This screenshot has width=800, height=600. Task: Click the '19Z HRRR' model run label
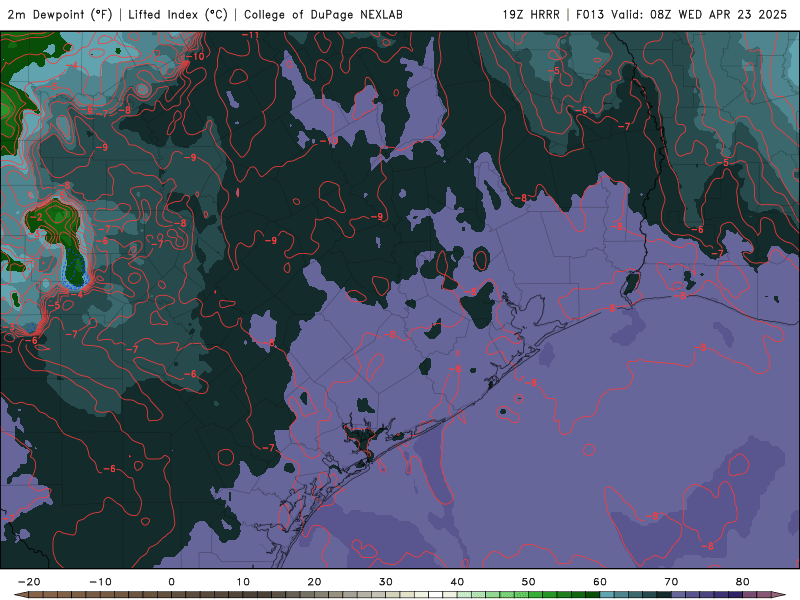click(x=531, y=14)
